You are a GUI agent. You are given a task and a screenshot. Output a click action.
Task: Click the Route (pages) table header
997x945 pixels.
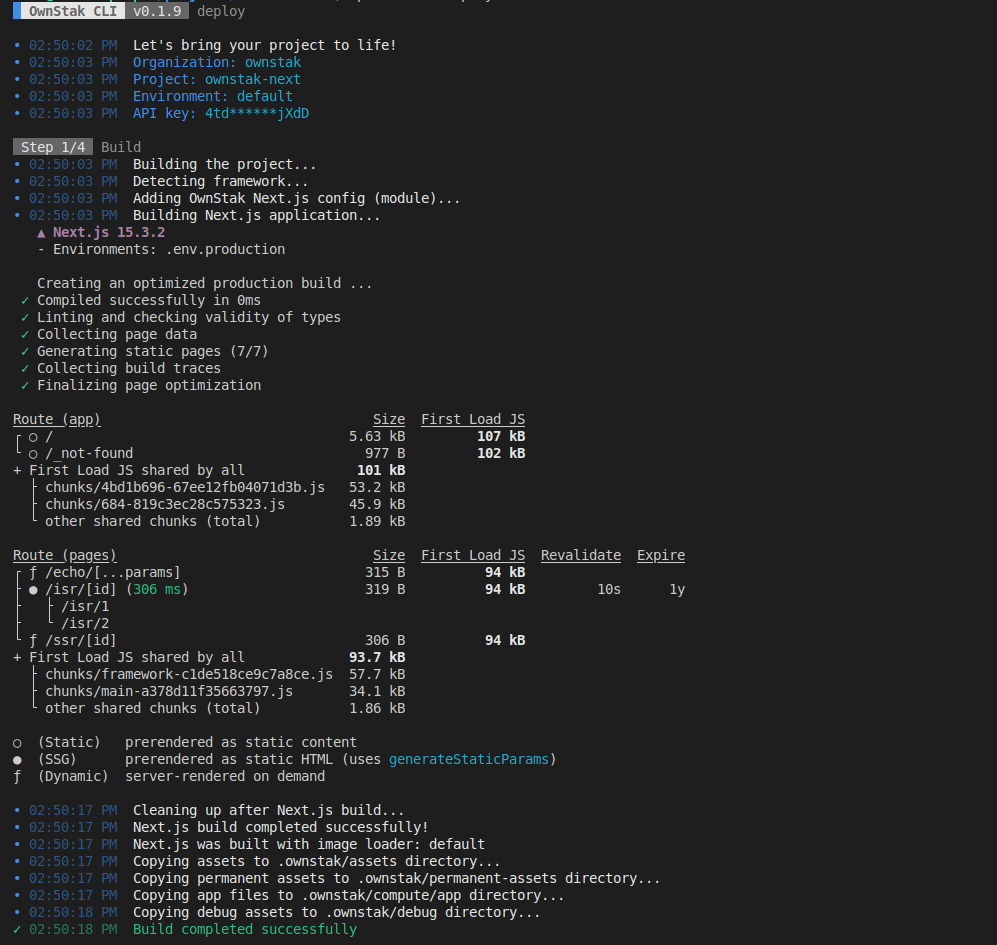65,555
